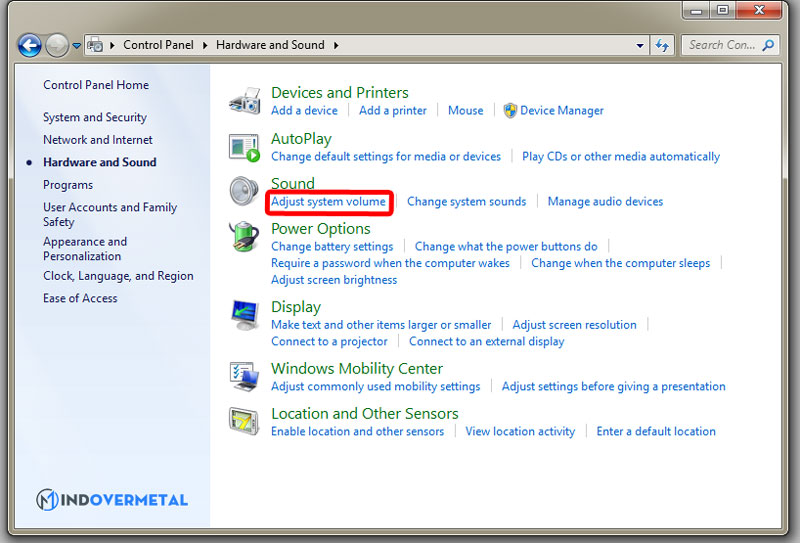Click Enable location and other sensors
Screen dimensions: 800x543
(x=357, y=431)
